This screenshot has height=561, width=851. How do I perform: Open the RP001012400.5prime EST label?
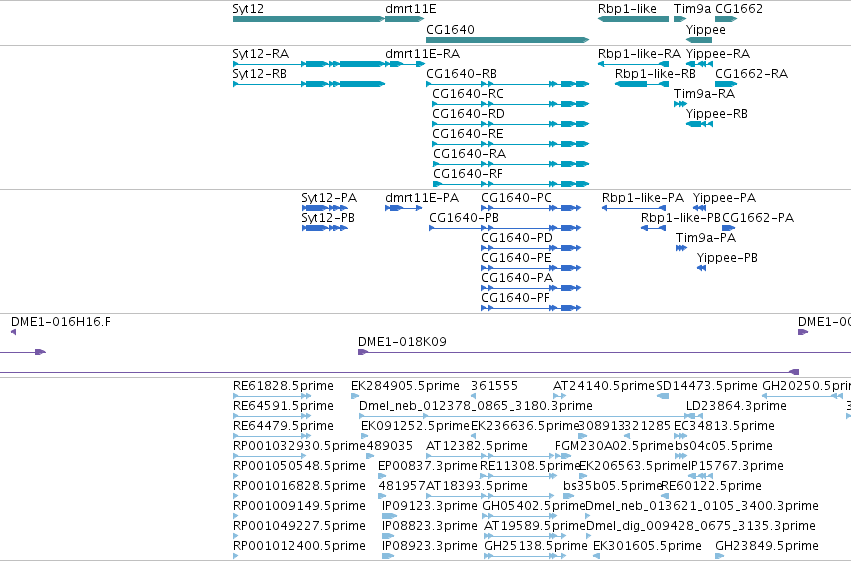(x=299, y=546)
